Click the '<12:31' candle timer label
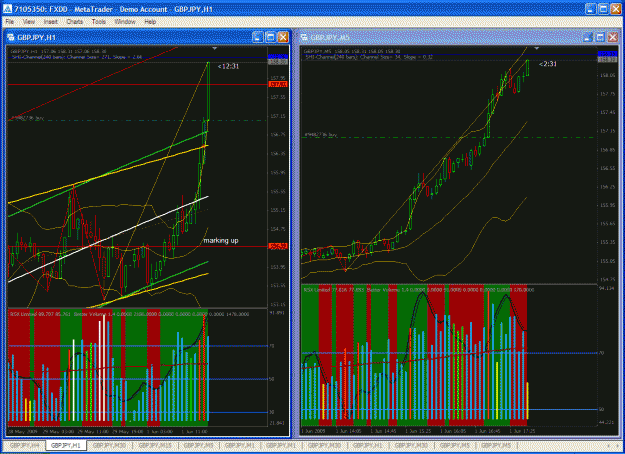The height and width of the screenshot is (454, 625). pyautogui.click(x=228, y=66)
